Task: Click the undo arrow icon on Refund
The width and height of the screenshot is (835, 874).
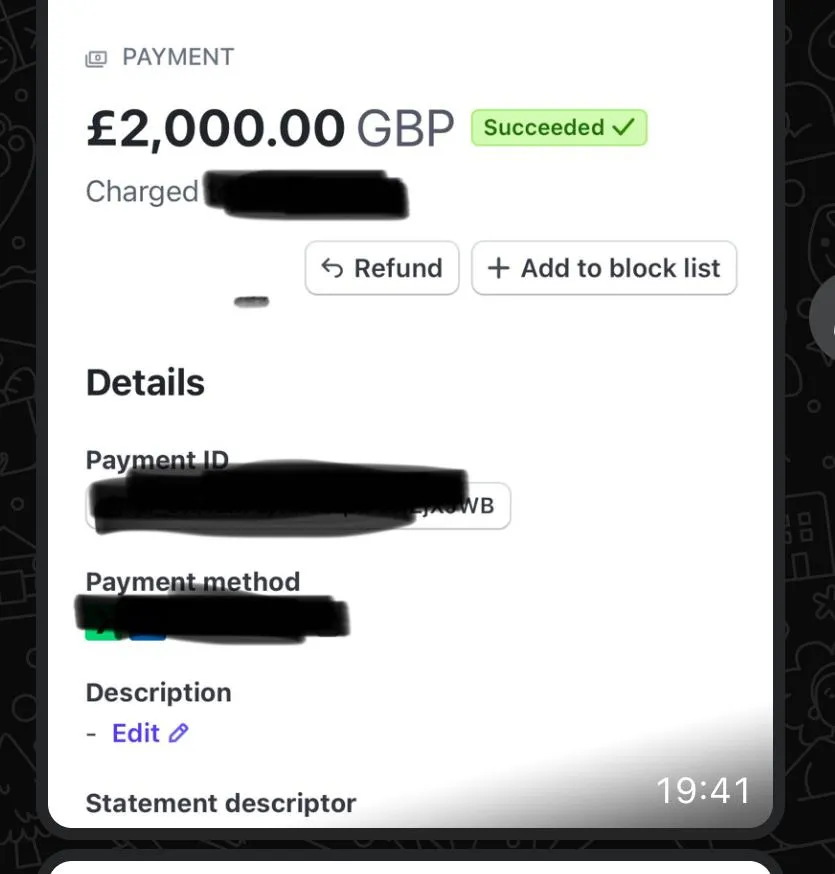Action: point(332,268)
